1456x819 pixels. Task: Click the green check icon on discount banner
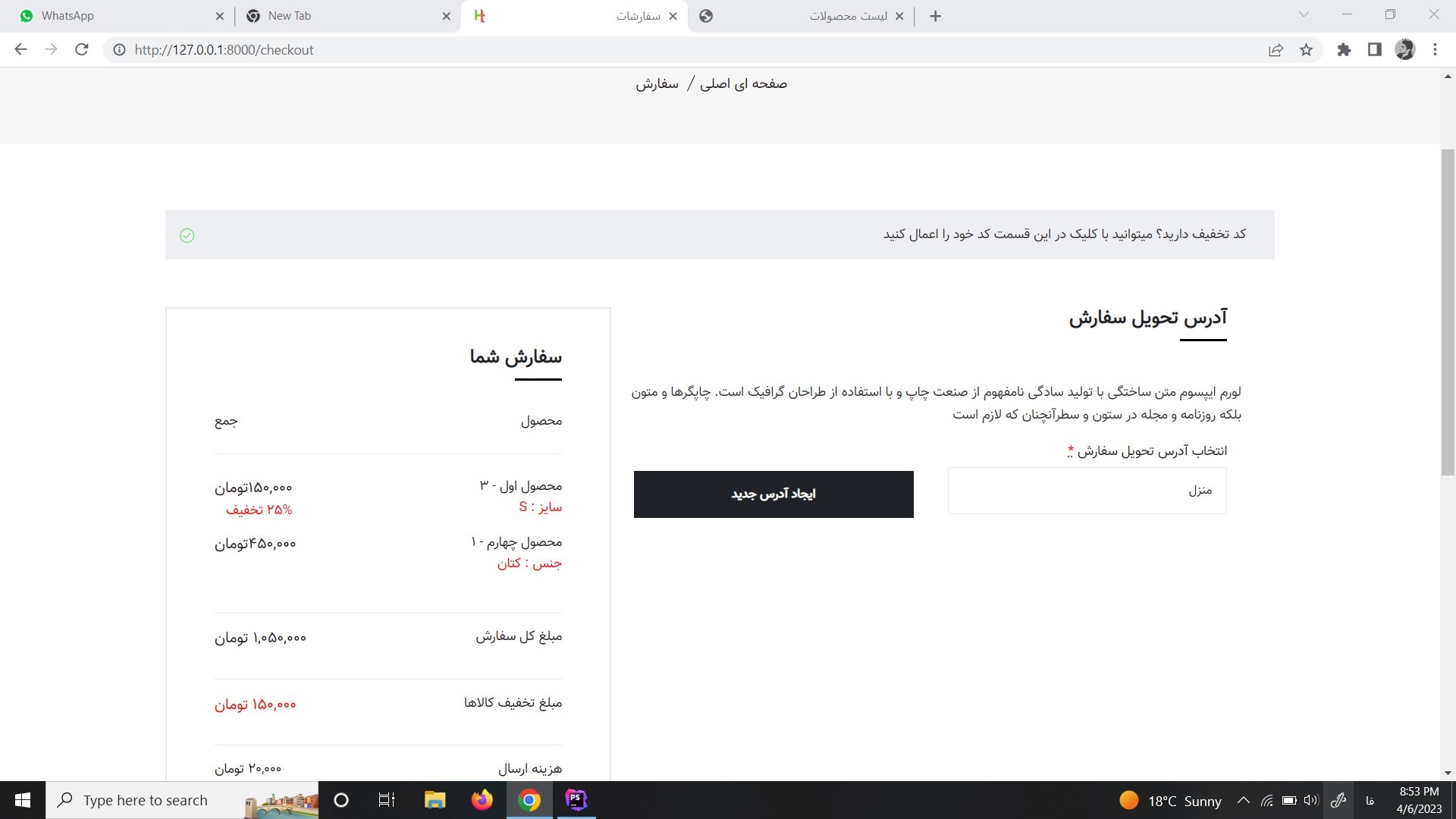pos(187,236)
